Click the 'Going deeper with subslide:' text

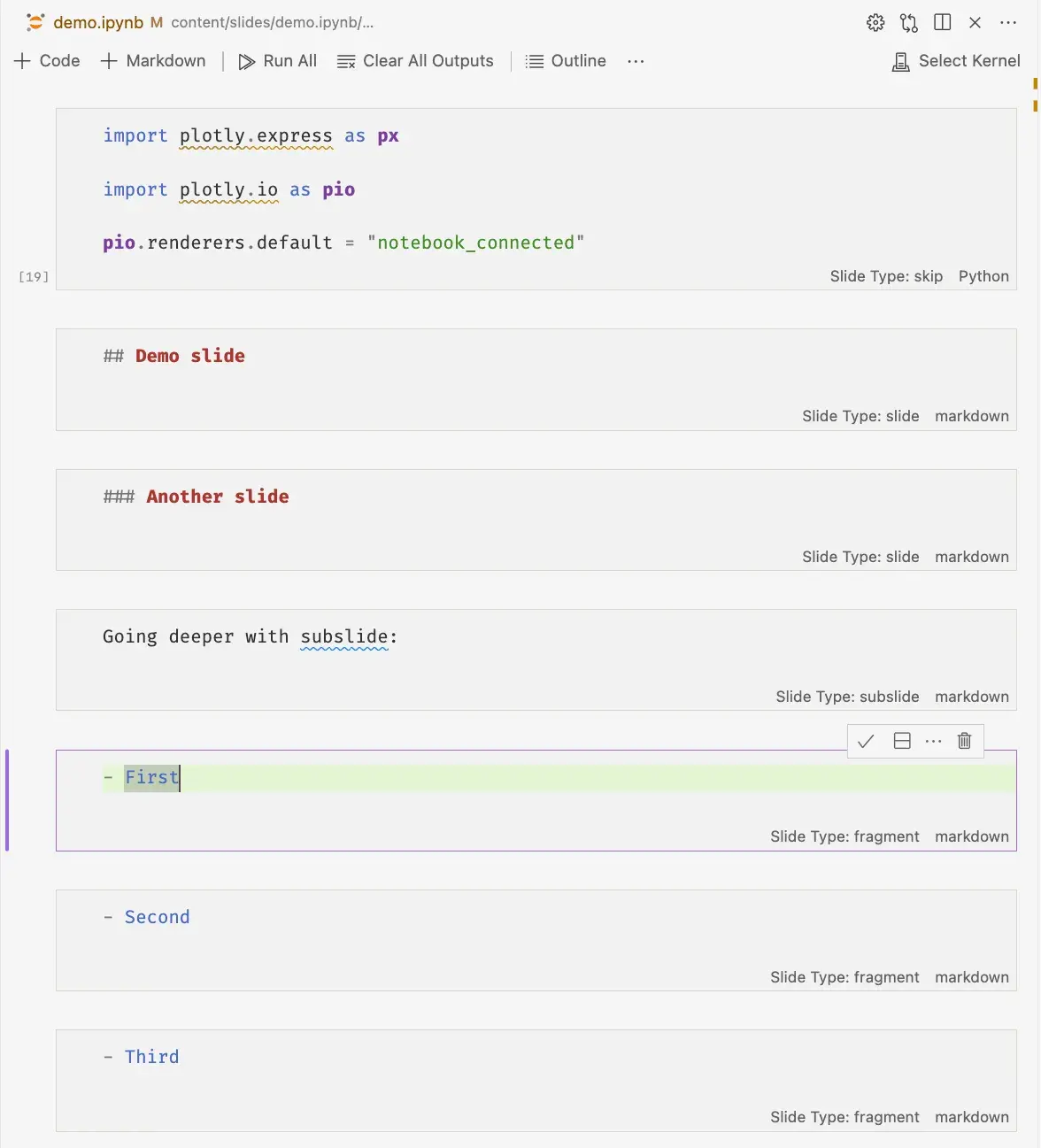click(x=251, y=636)
